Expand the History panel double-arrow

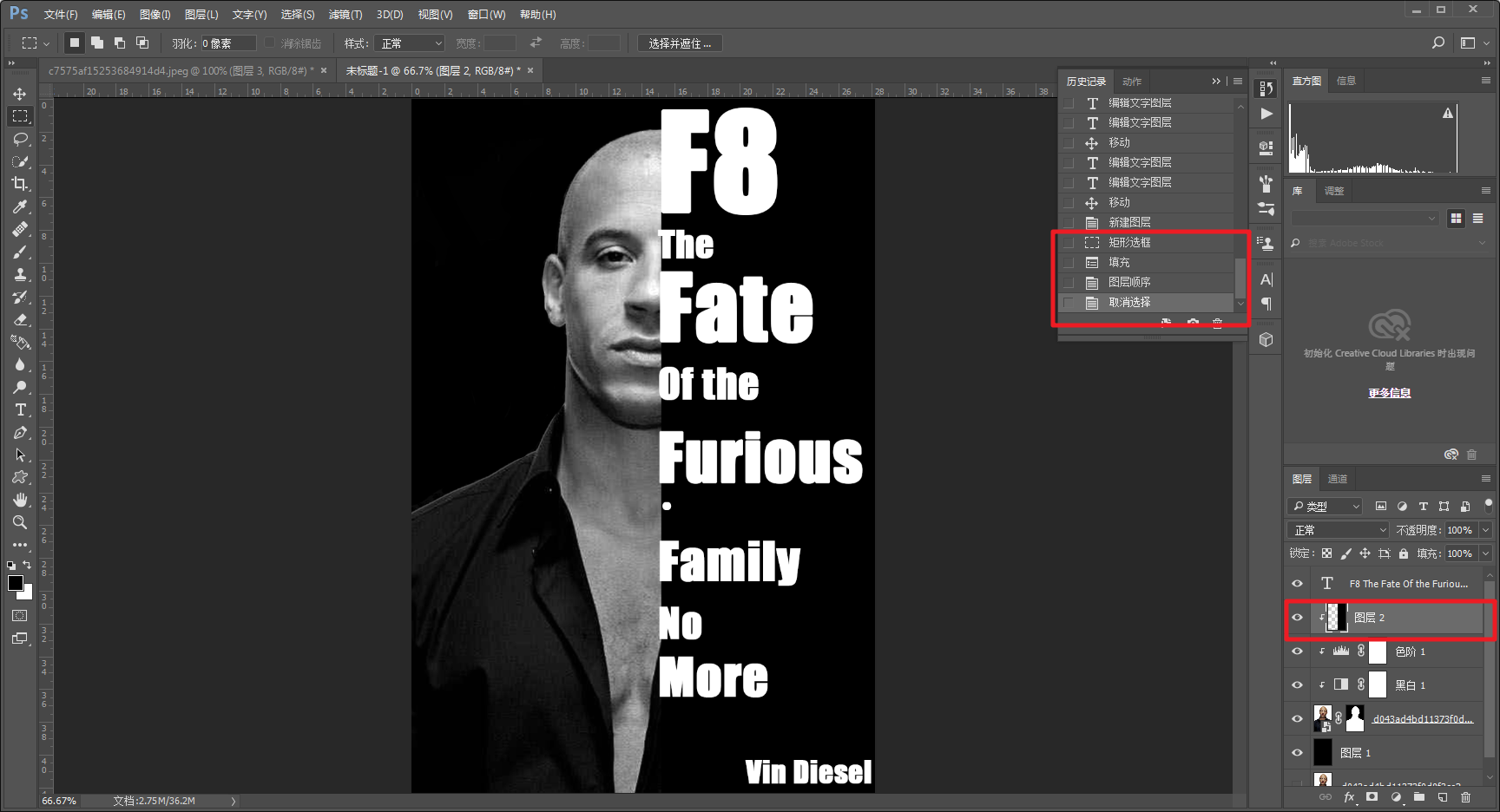click(1216, 82)
